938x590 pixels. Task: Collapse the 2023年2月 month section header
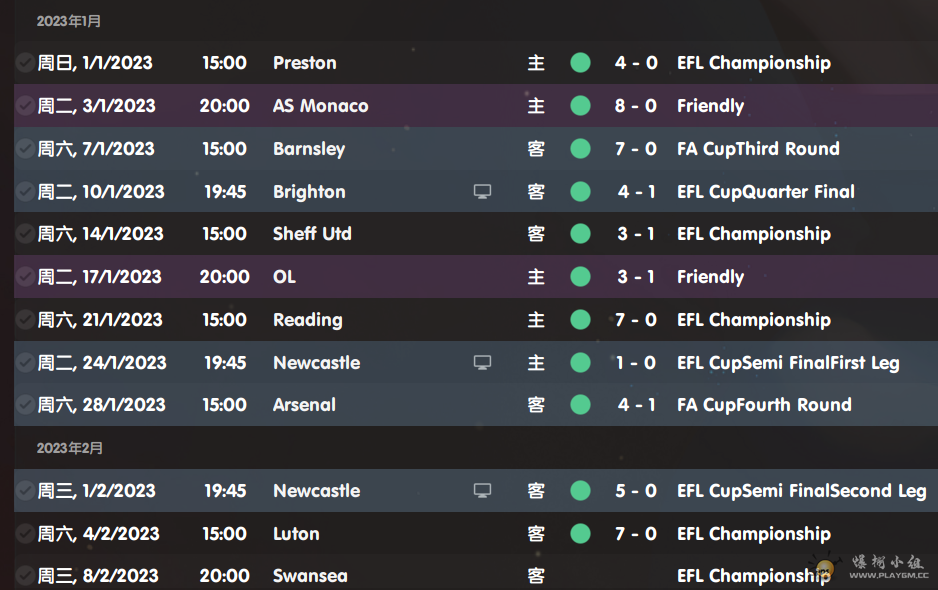(x=69, y=448)
